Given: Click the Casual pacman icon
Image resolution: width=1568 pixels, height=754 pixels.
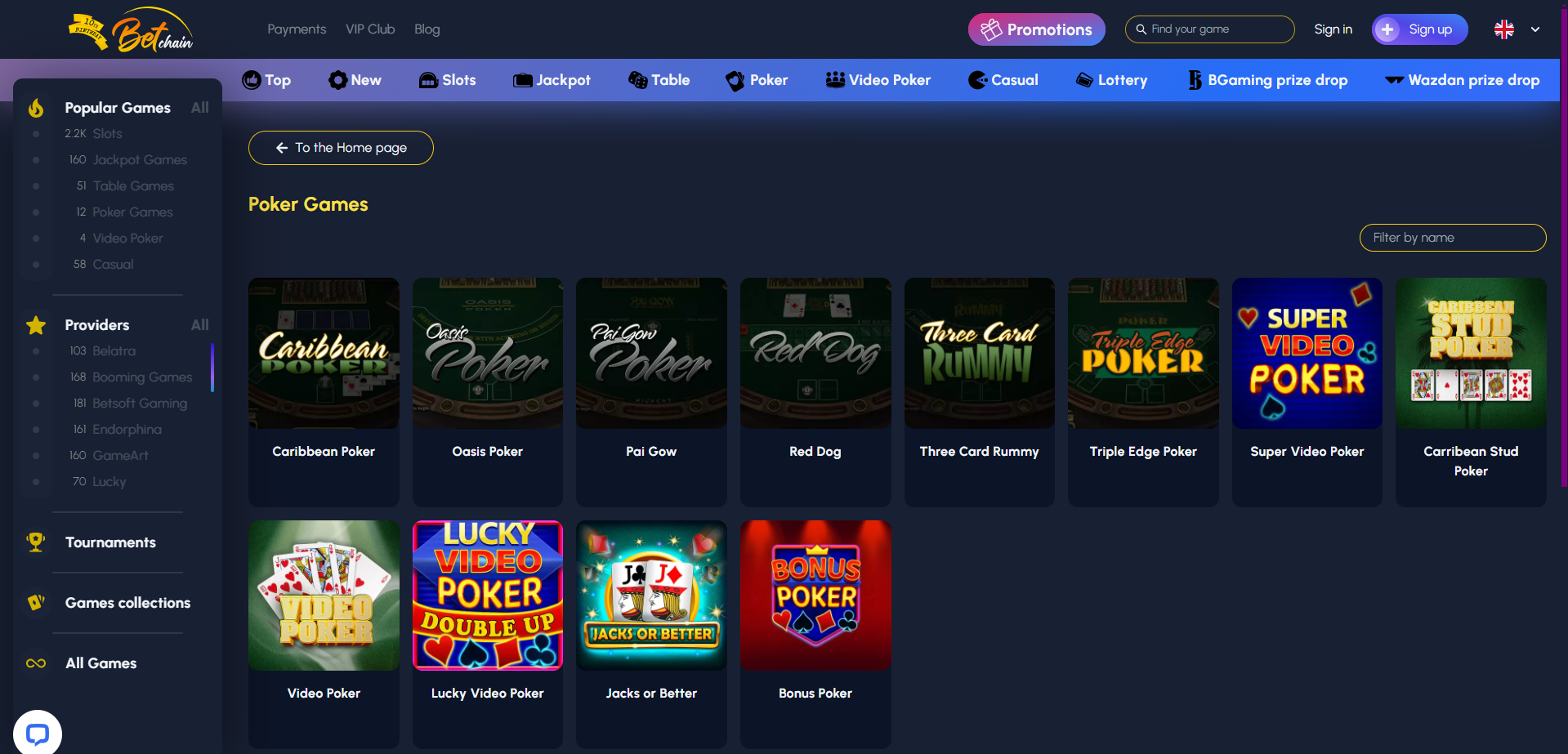Looking at the screenshot, I should click(977, 80).
